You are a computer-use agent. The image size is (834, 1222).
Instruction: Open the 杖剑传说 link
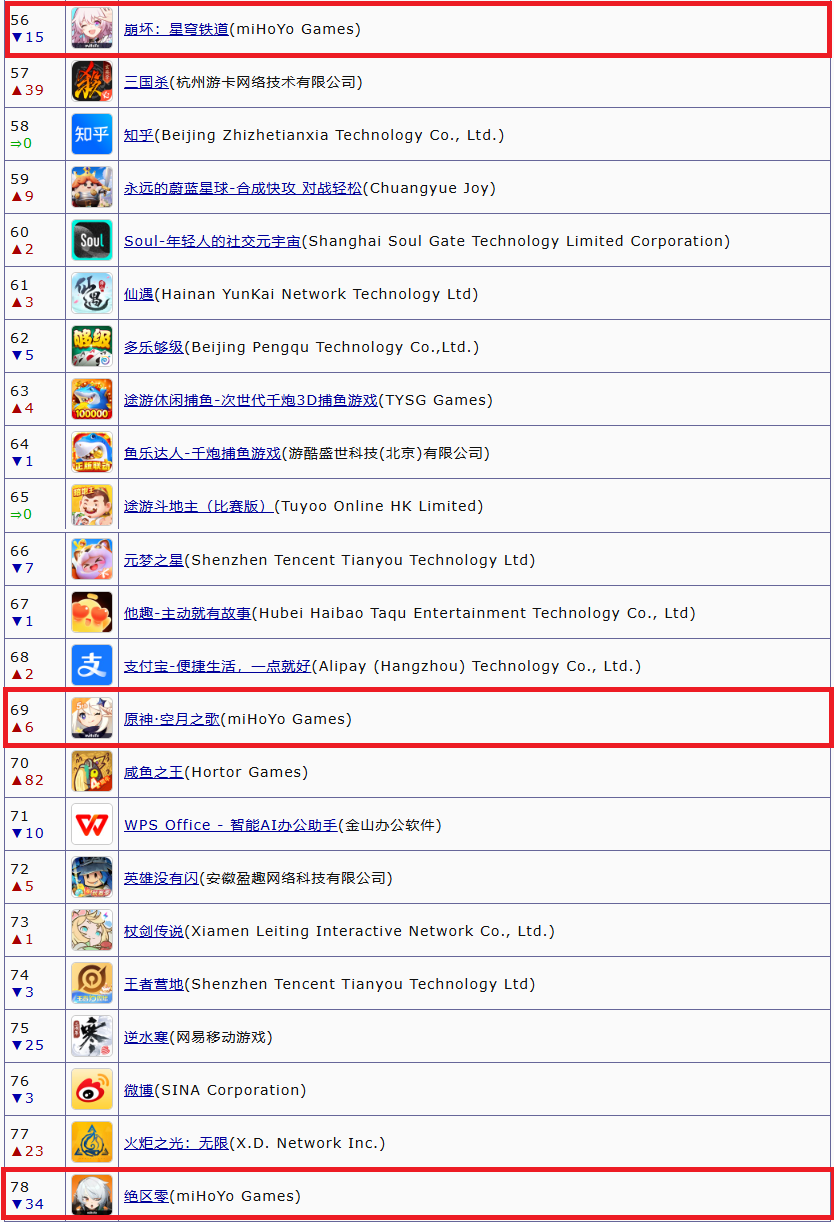click(154, 931)
